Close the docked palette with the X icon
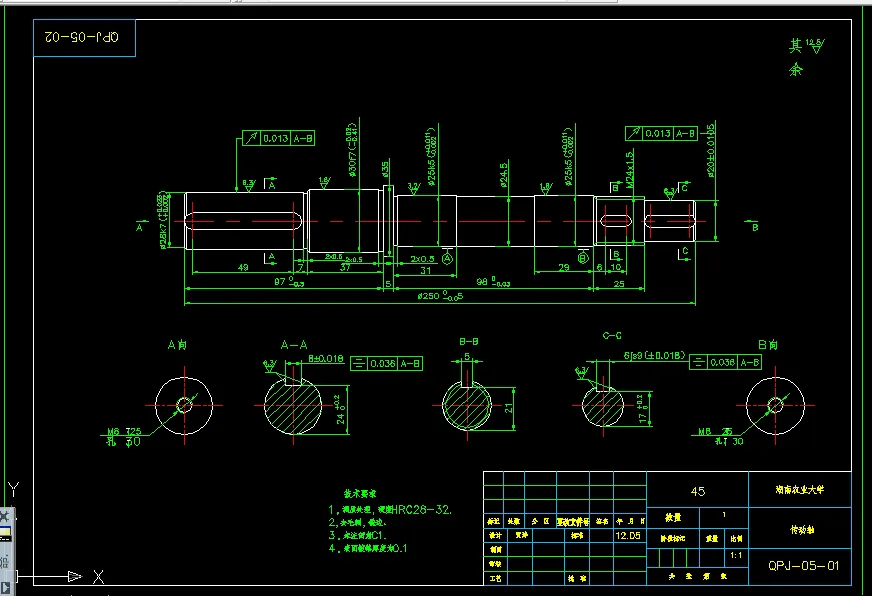872x596 pixels. tap(4, 516)
